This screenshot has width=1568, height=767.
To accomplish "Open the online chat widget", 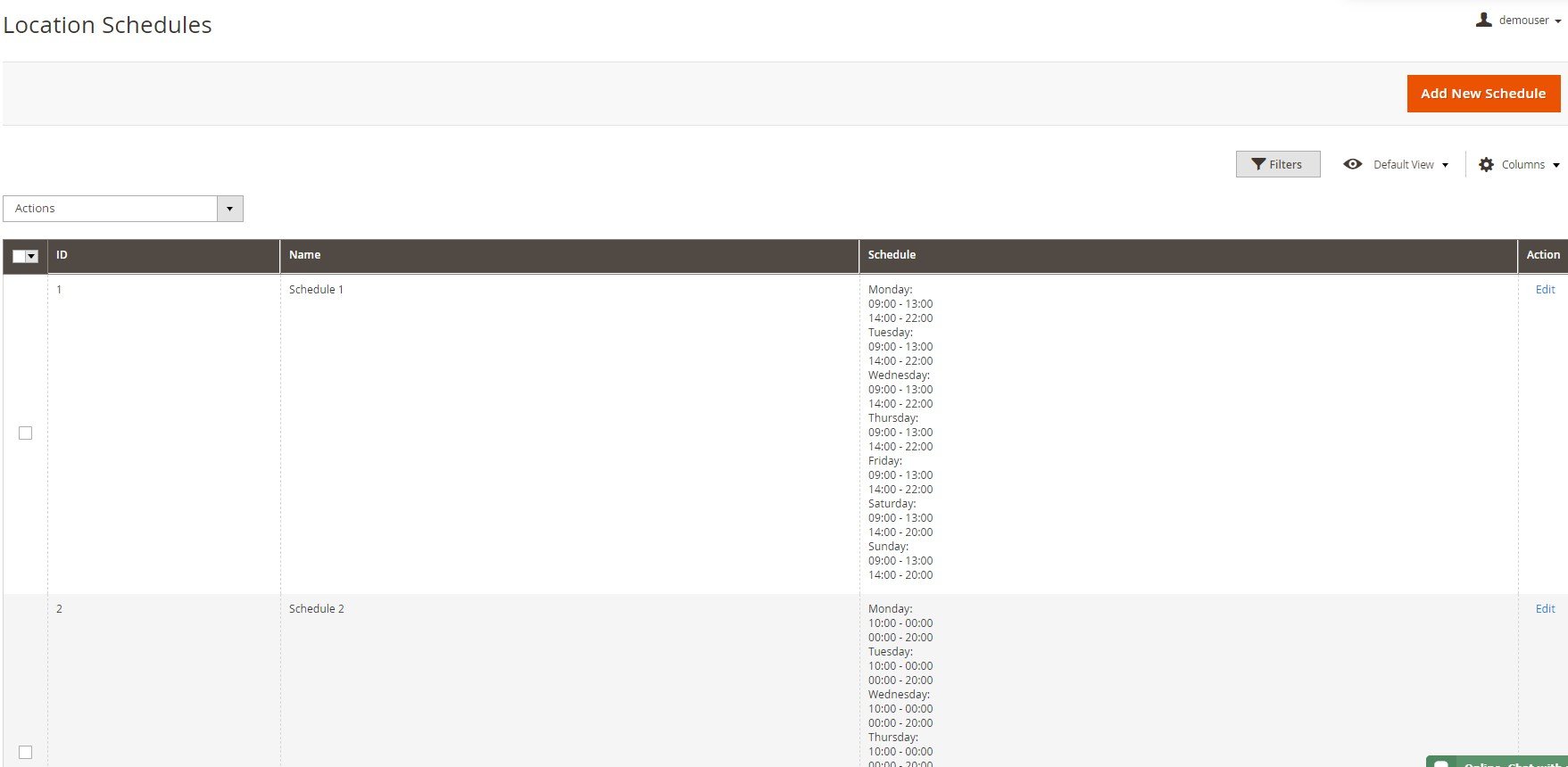I will click(x=1497, y=762).
